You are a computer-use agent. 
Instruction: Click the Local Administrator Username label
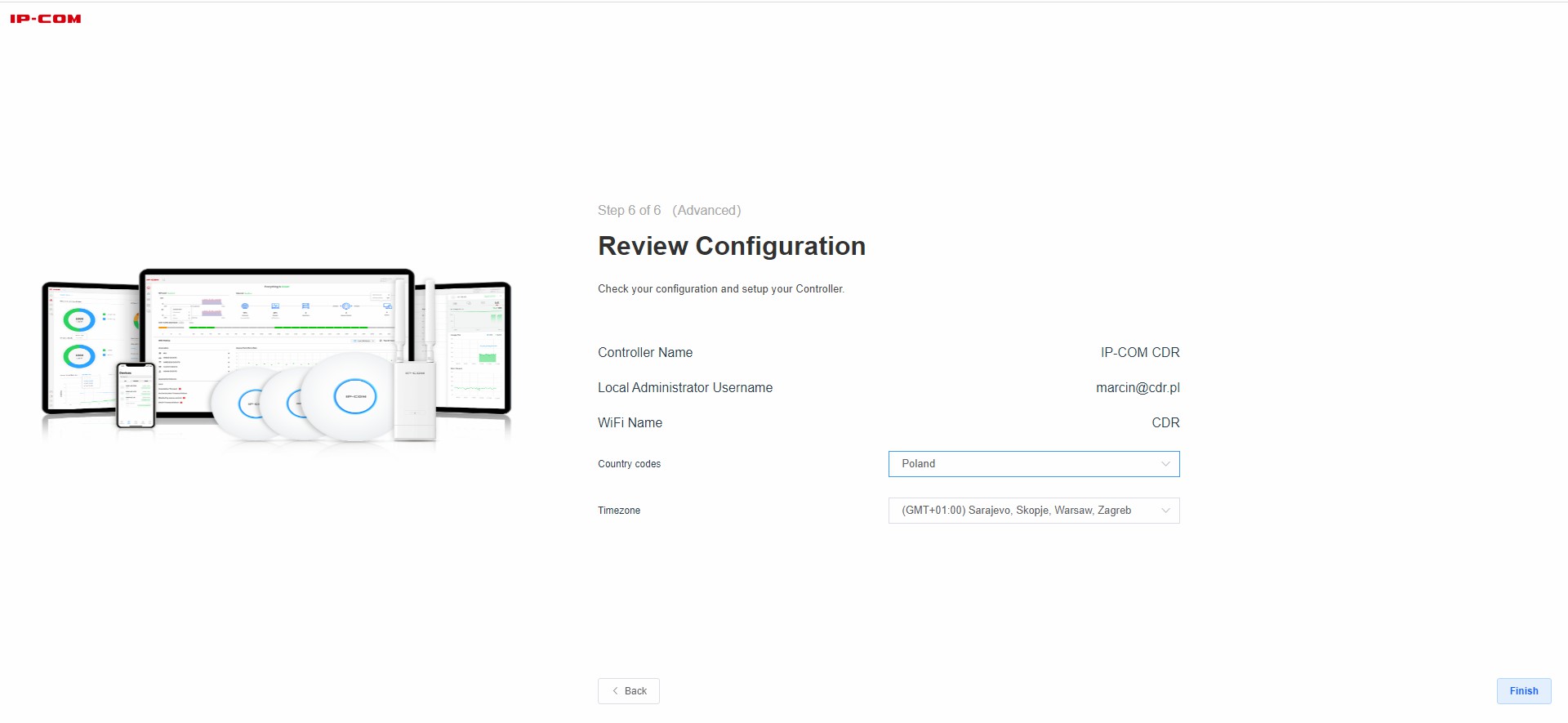(685, 388)
